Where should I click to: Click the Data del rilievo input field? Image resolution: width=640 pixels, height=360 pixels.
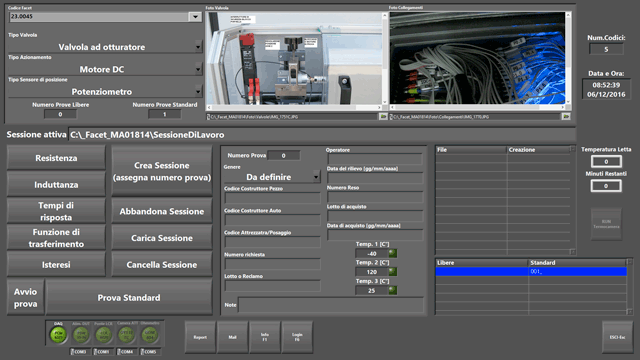coord(375,178)
